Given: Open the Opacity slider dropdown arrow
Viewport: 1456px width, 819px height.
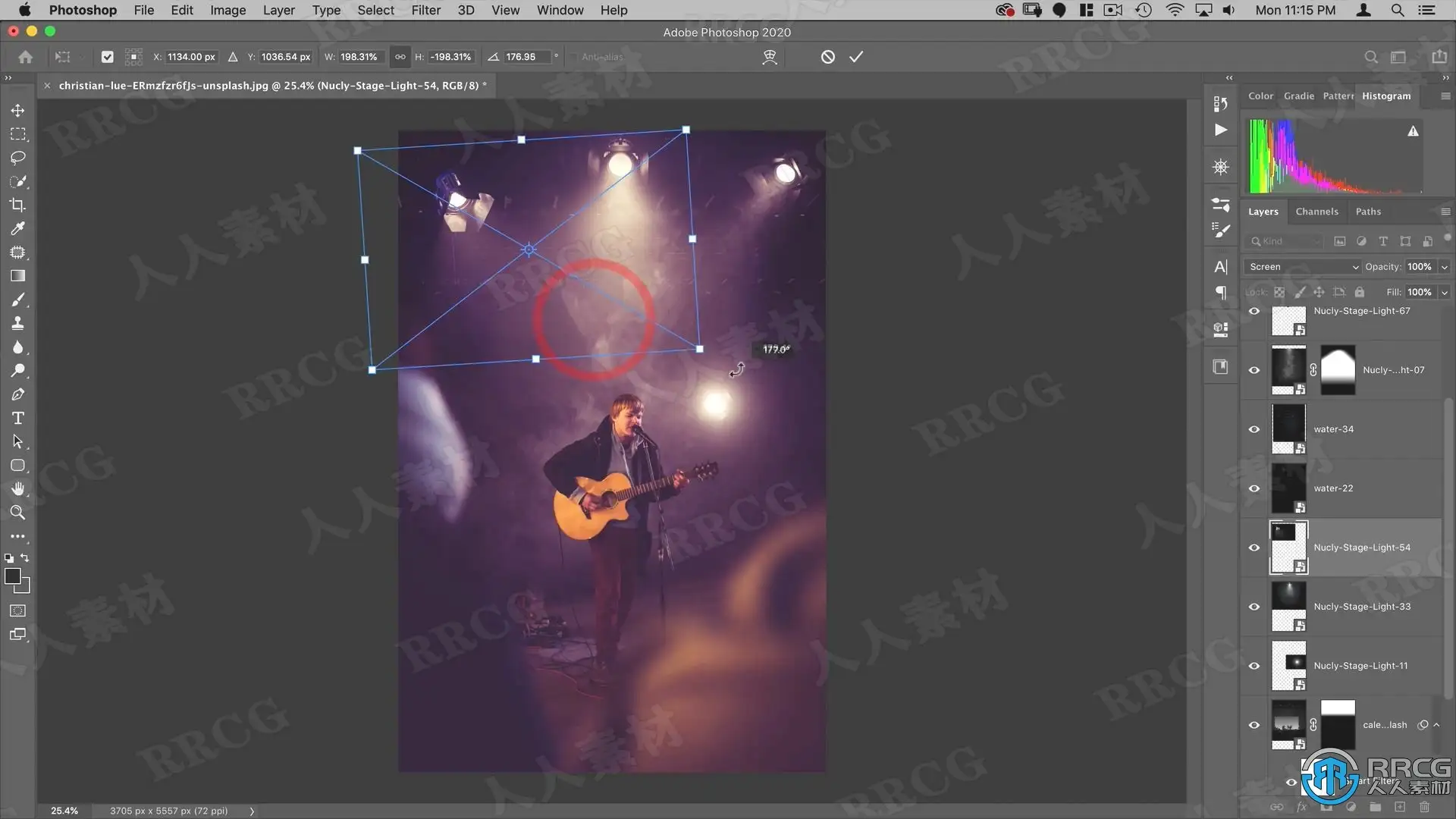Looking at the screenshot, I should click(x=1445, y=267).
